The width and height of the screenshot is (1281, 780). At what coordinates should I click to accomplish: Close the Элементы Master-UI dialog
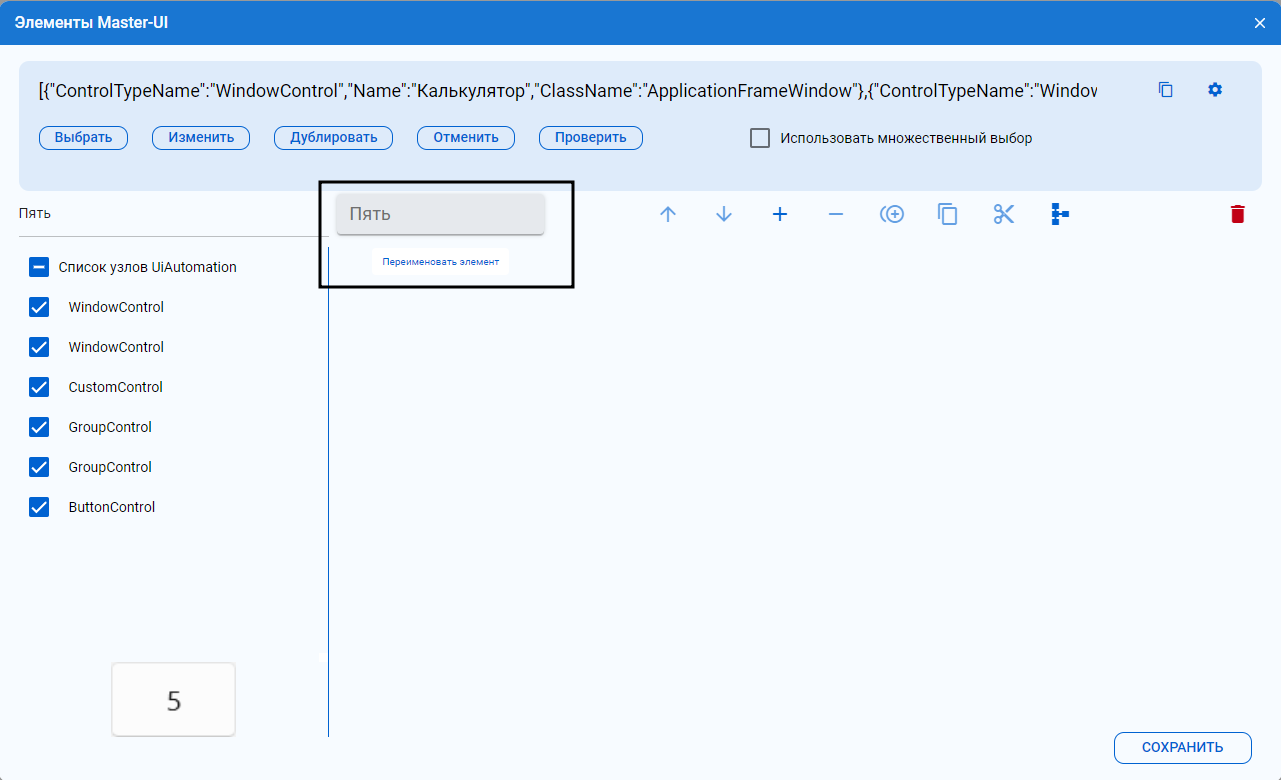pos(1260,22)
